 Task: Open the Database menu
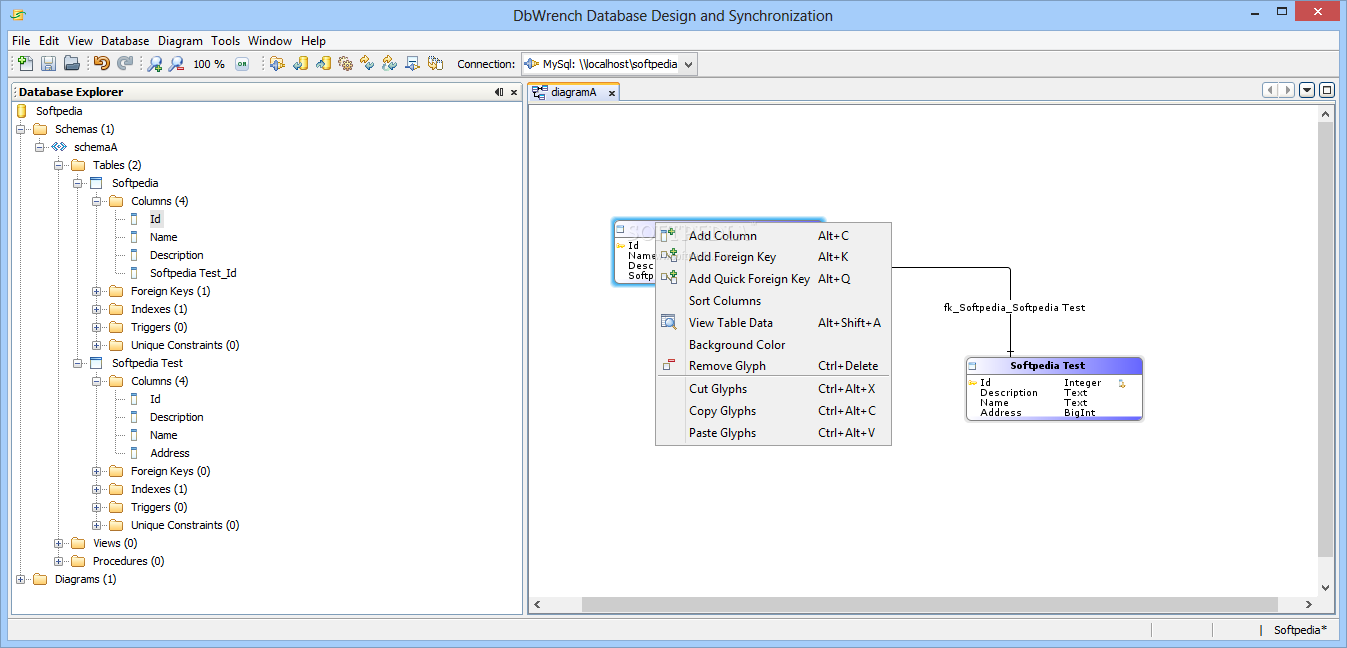pos(125,41)
